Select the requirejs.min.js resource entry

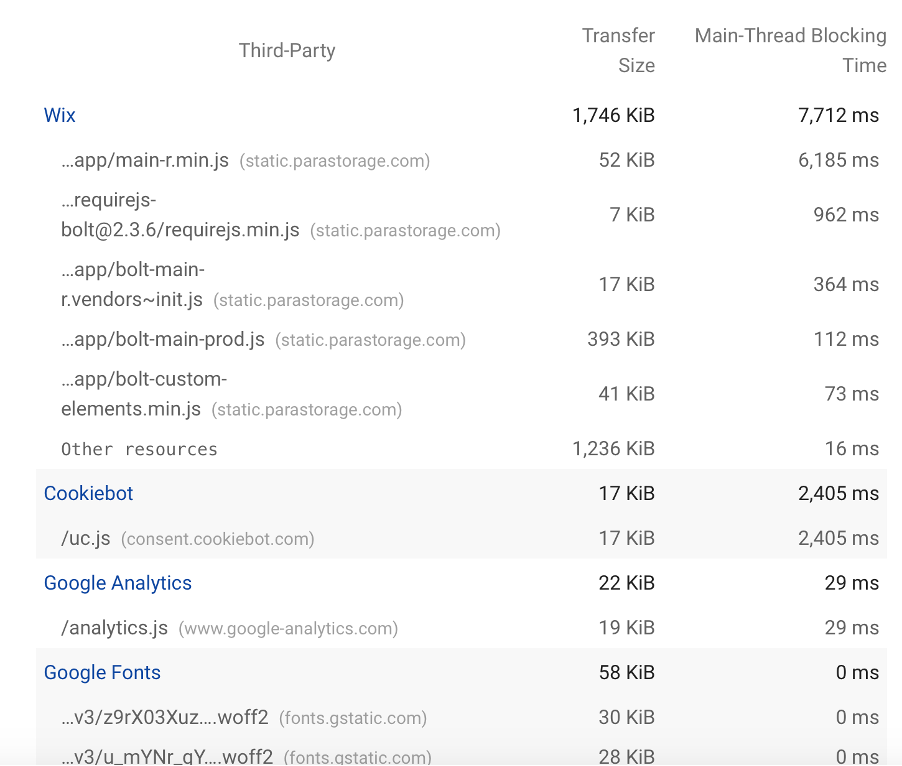pyautogui.click(x=281, y=215)
